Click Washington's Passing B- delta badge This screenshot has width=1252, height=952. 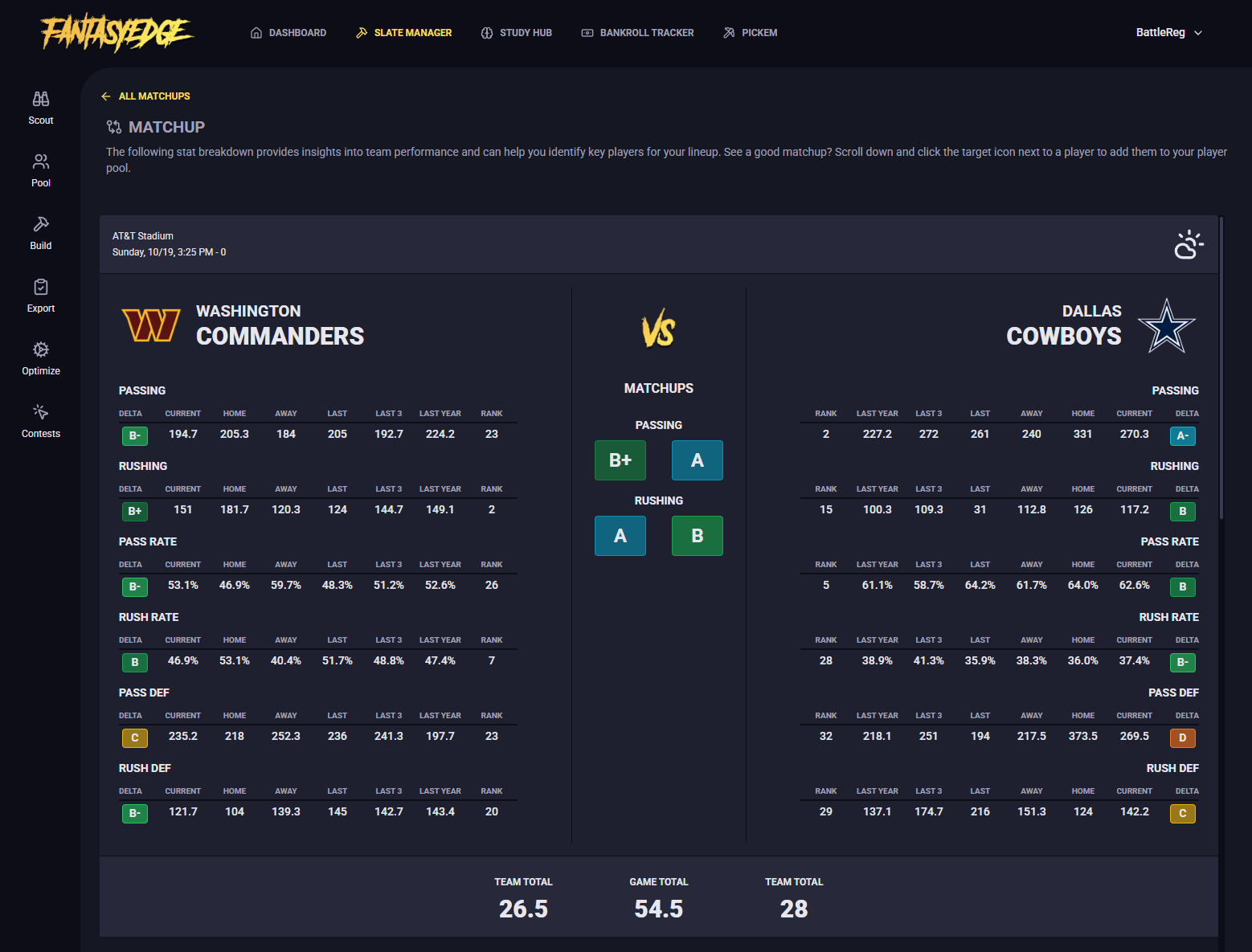[135, 435]
